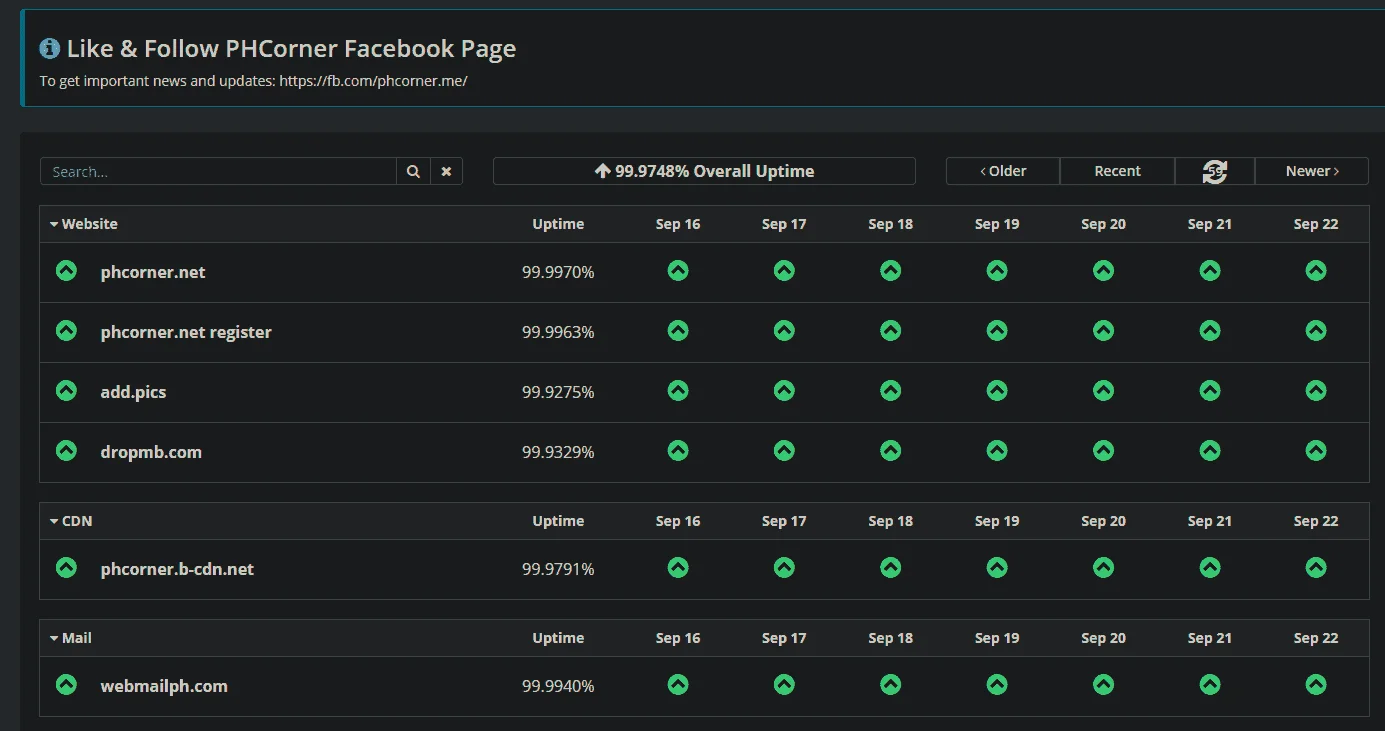This screenshot has width=1385, height=731.
Task: Collapse the Mail group
Action: 71,638
